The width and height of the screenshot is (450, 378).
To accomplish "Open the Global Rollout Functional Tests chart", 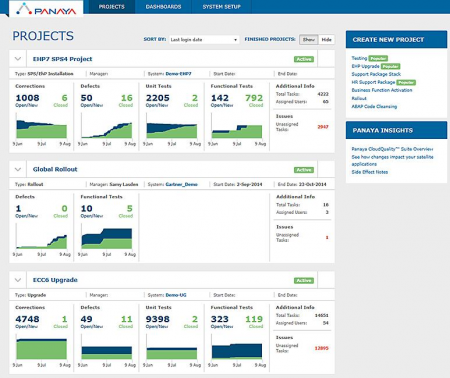I will click(x=107, y=237).
